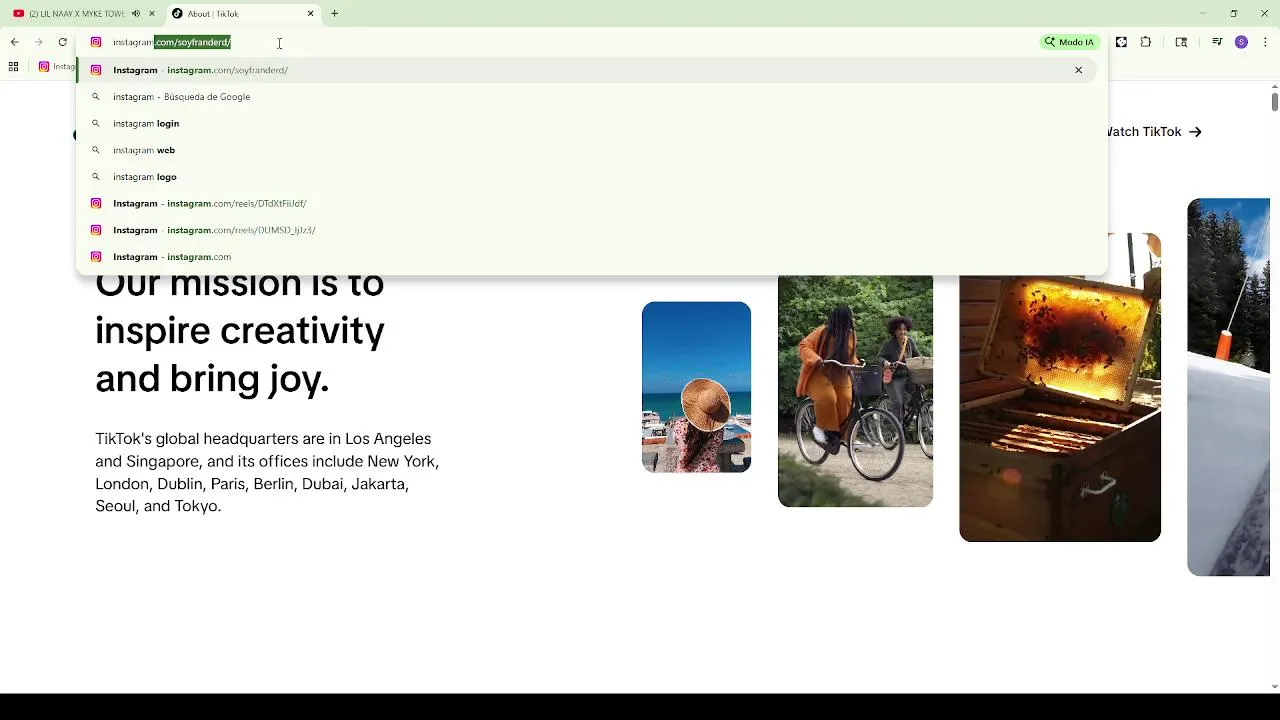The image size is (1280, 720).
Task: Click the 'Our mission is to inspire creativity' heading
Action: [240, 331]
